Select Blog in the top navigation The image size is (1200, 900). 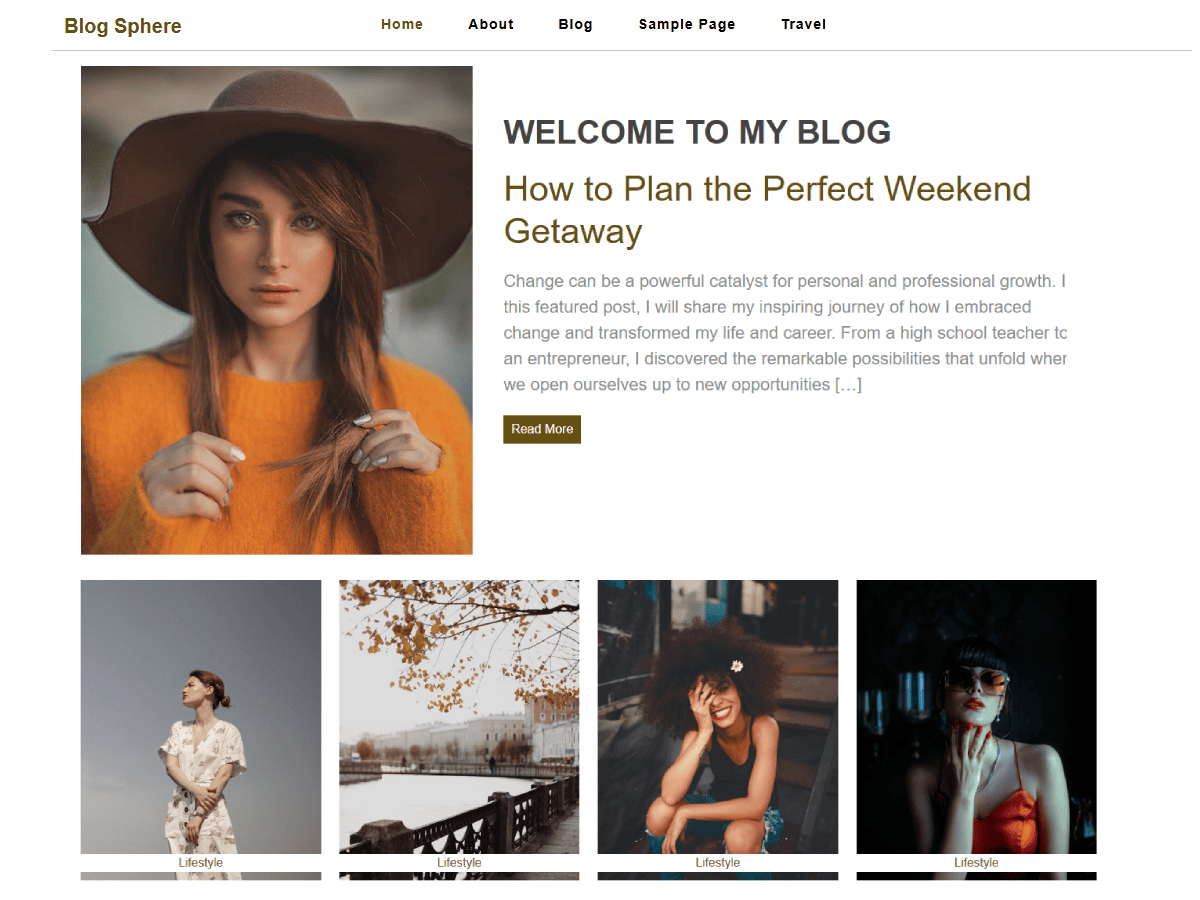[x=576, y=24]
